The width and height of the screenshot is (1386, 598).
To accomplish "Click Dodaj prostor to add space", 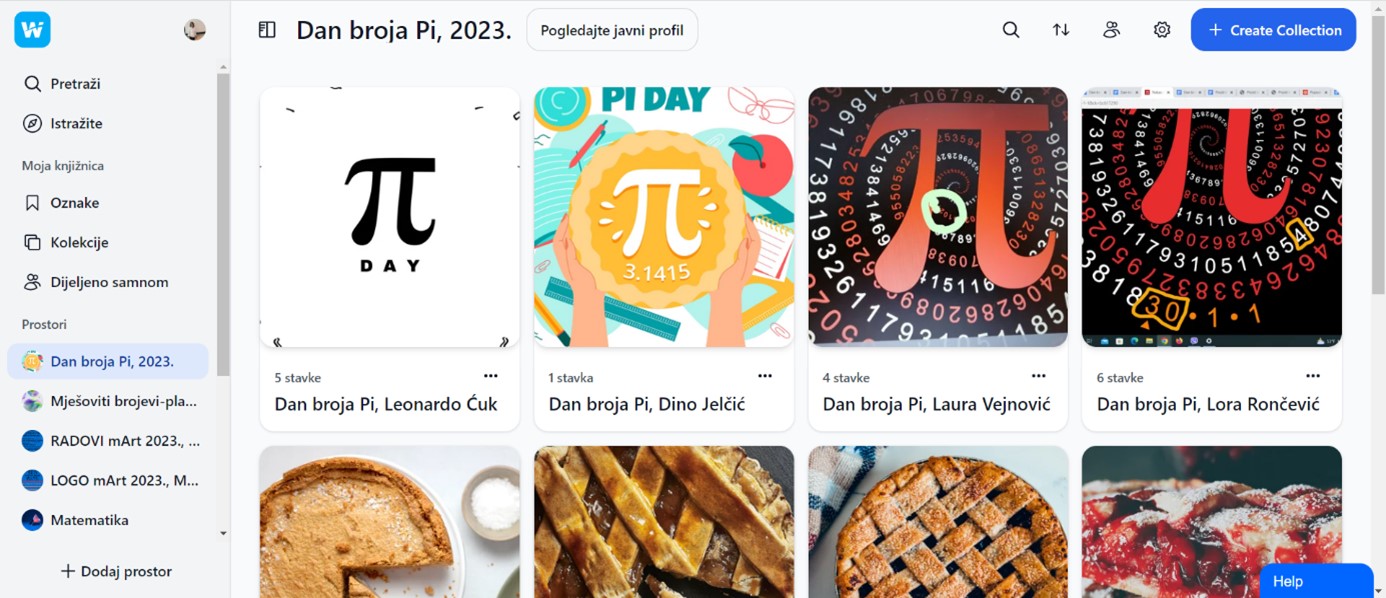I will click(116, 571).
